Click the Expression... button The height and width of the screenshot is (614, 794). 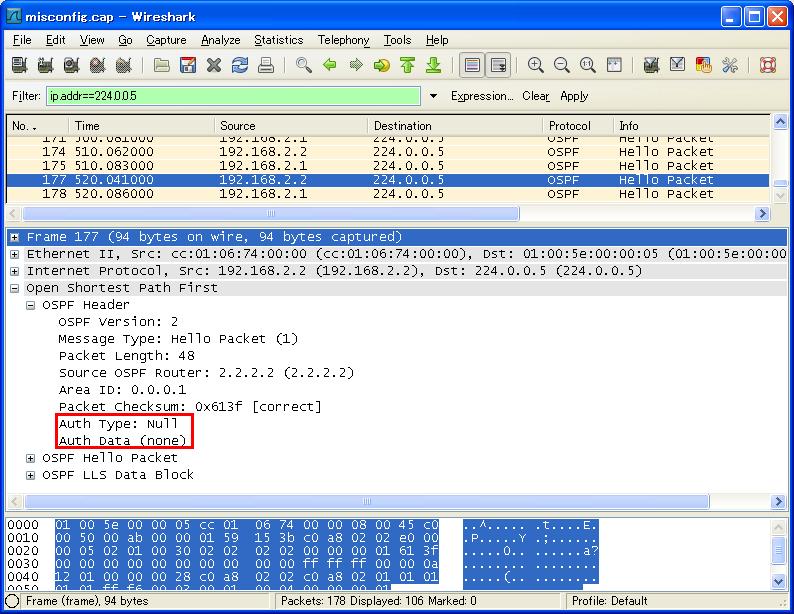pyautogui.click(x=482, y=96)
